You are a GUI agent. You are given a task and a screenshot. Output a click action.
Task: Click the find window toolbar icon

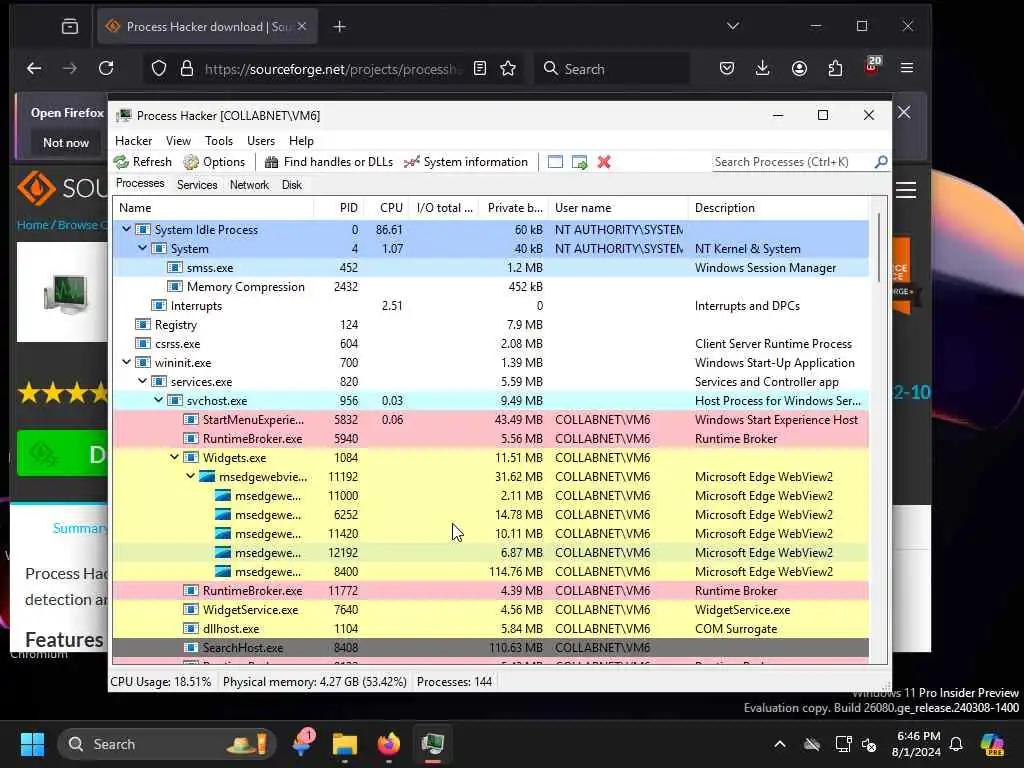tap(555, 162)
